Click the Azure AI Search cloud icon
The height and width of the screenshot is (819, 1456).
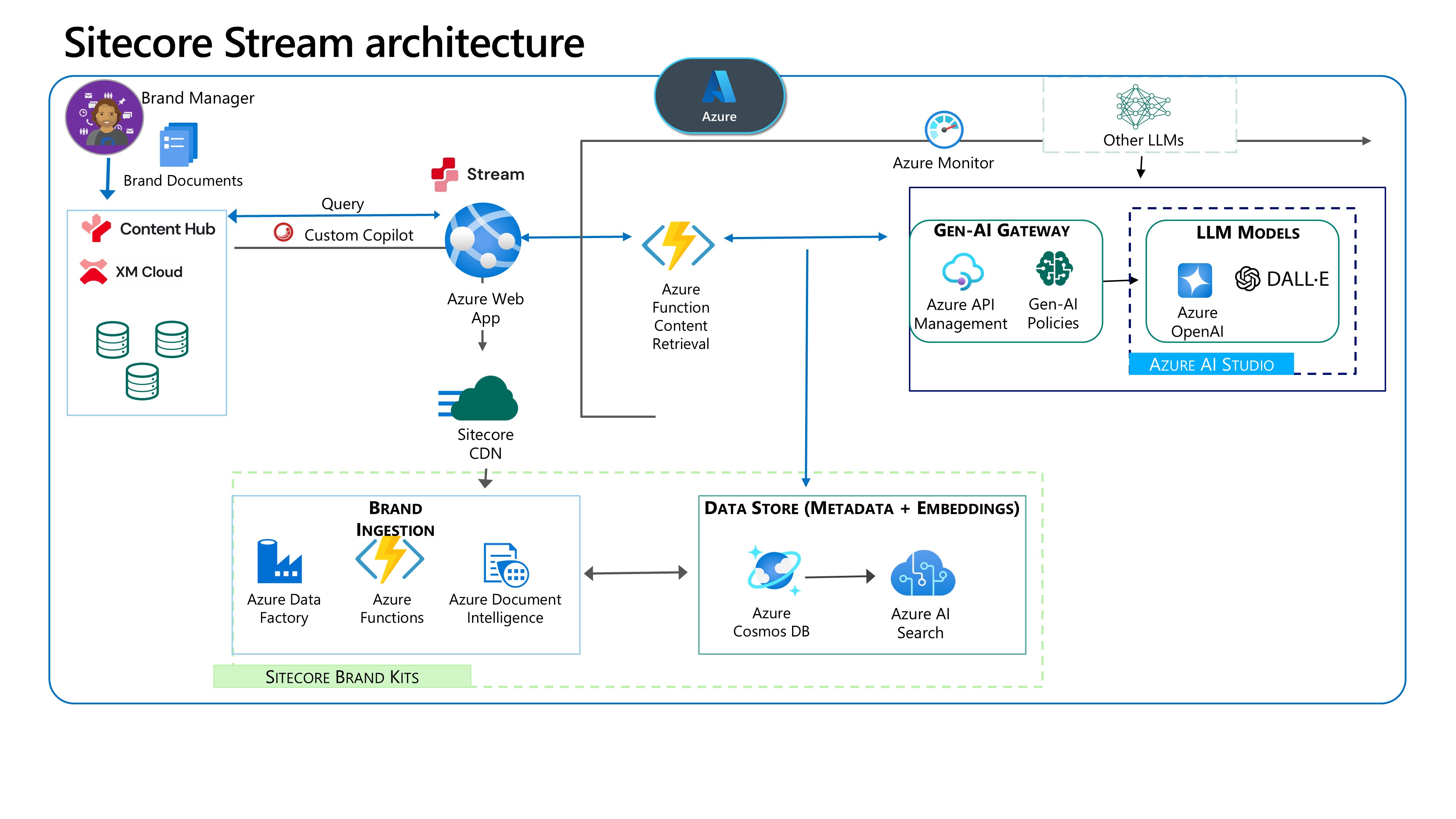(x=922, y=574)
